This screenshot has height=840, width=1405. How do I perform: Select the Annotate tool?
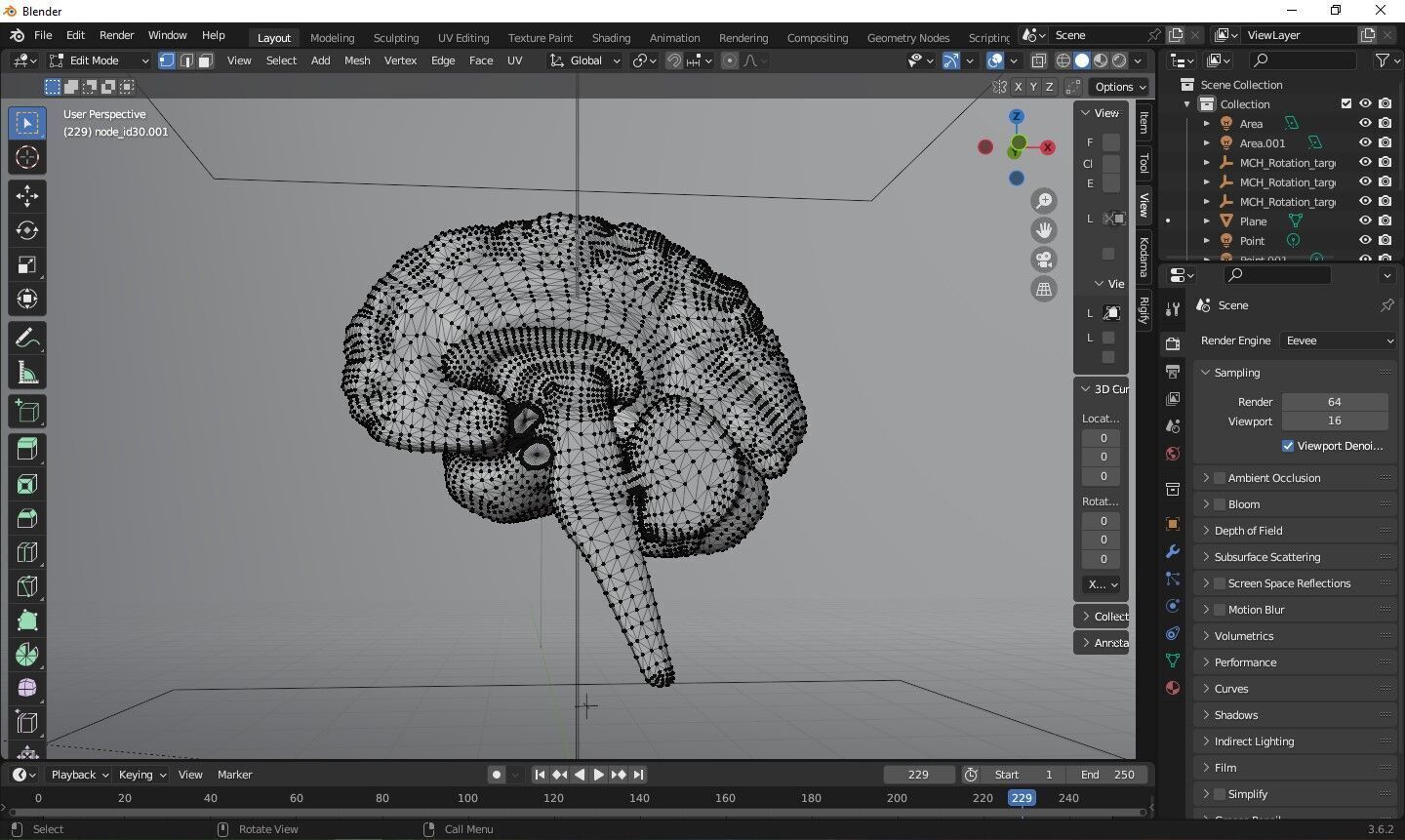pos(27,339)
